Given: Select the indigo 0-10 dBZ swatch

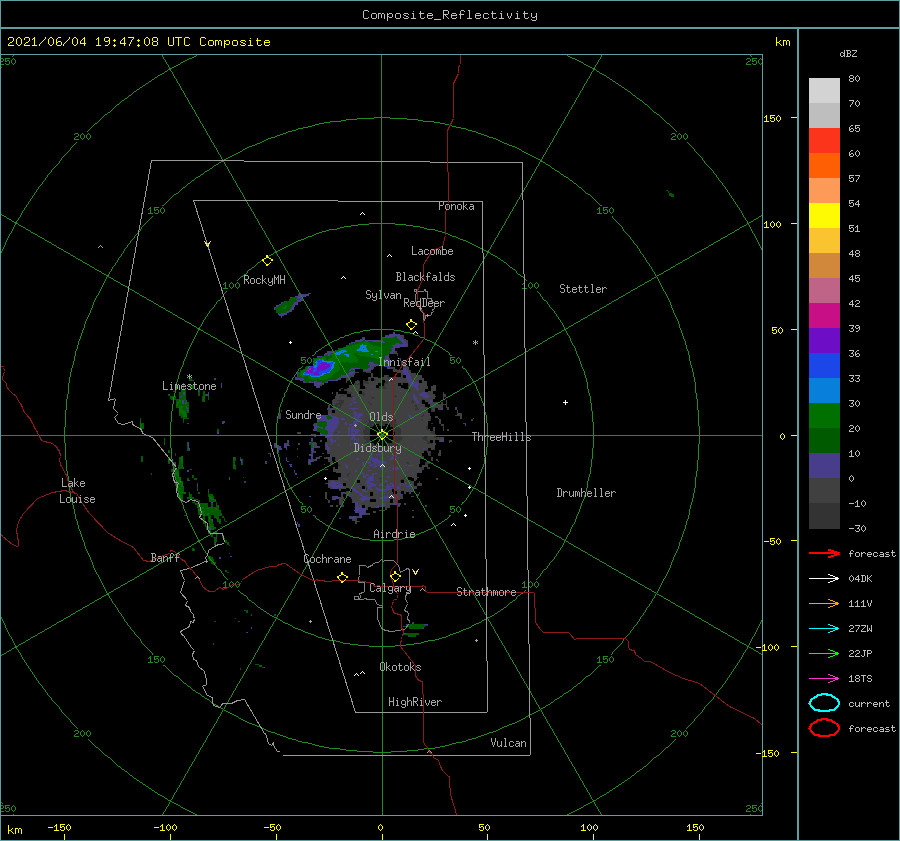Looking at the screenshot, I should pos(824,466).
